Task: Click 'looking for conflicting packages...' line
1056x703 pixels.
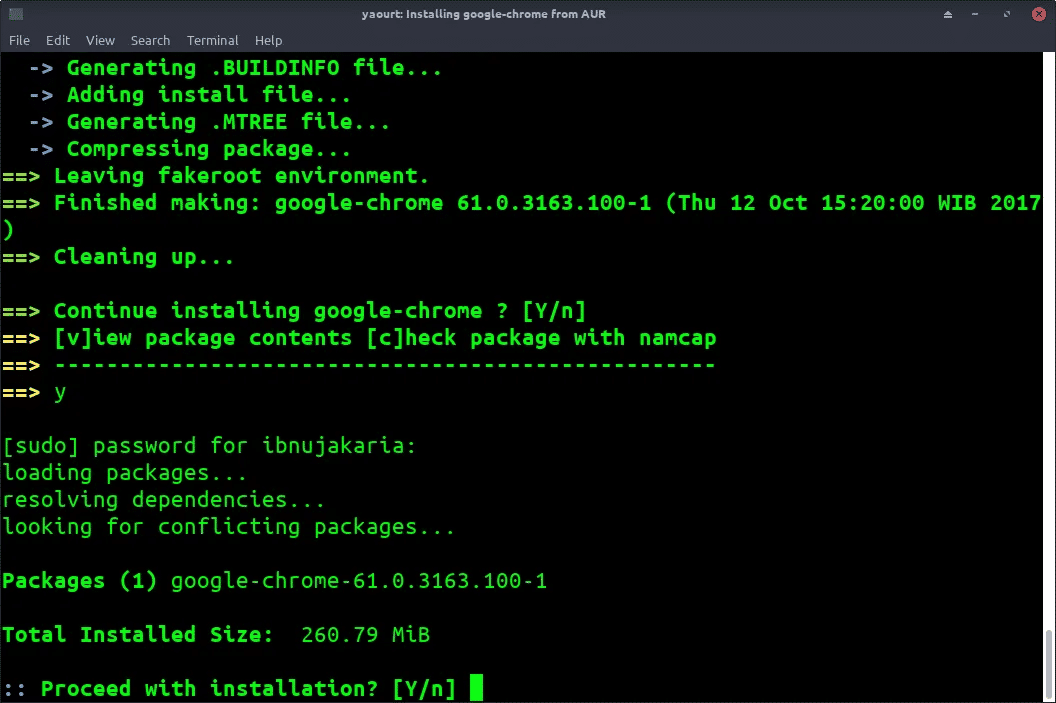Action: coord(228,527)
